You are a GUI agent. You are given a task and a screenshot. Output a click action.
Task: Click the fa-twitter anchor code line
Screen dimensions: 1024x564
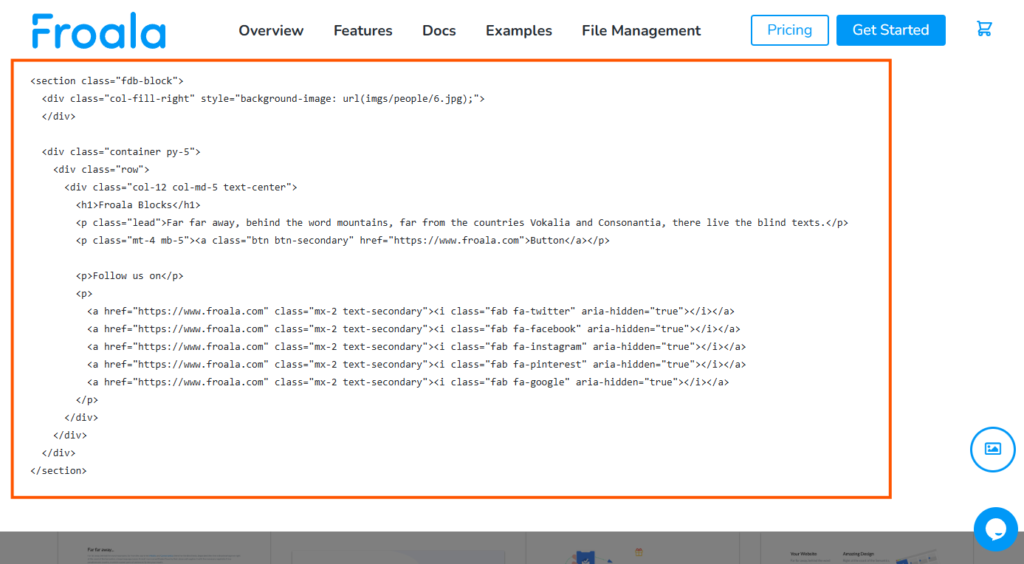(x=411, y=311)
